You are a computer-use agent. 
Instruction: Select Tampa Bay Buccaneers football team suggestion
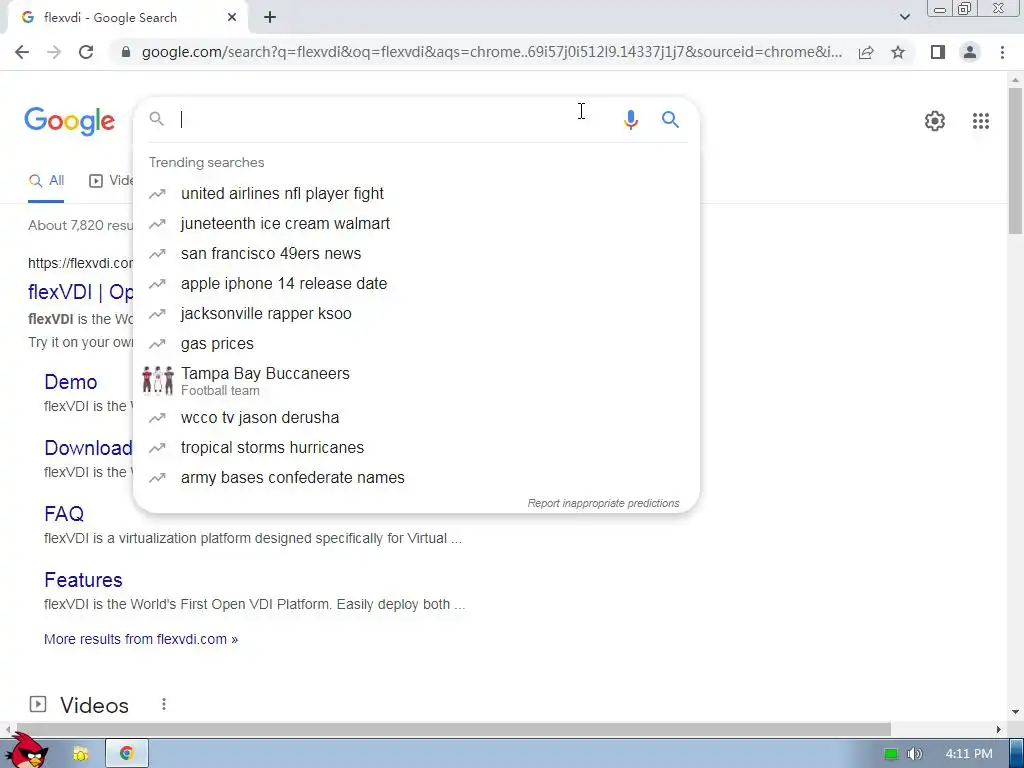pyautogui.click(x=416, y=381)
